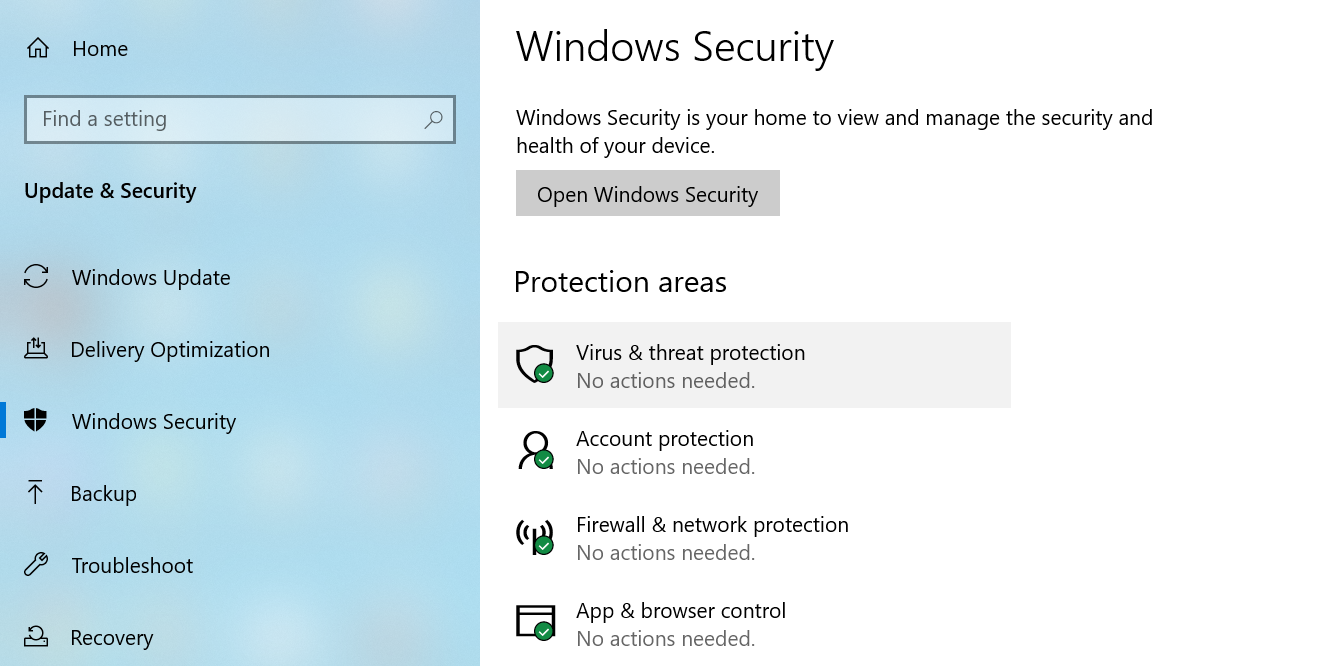This screenshot has width=1334, height=666.
Task: Select Backup from the sidebar menu
Action: (104, 493)
